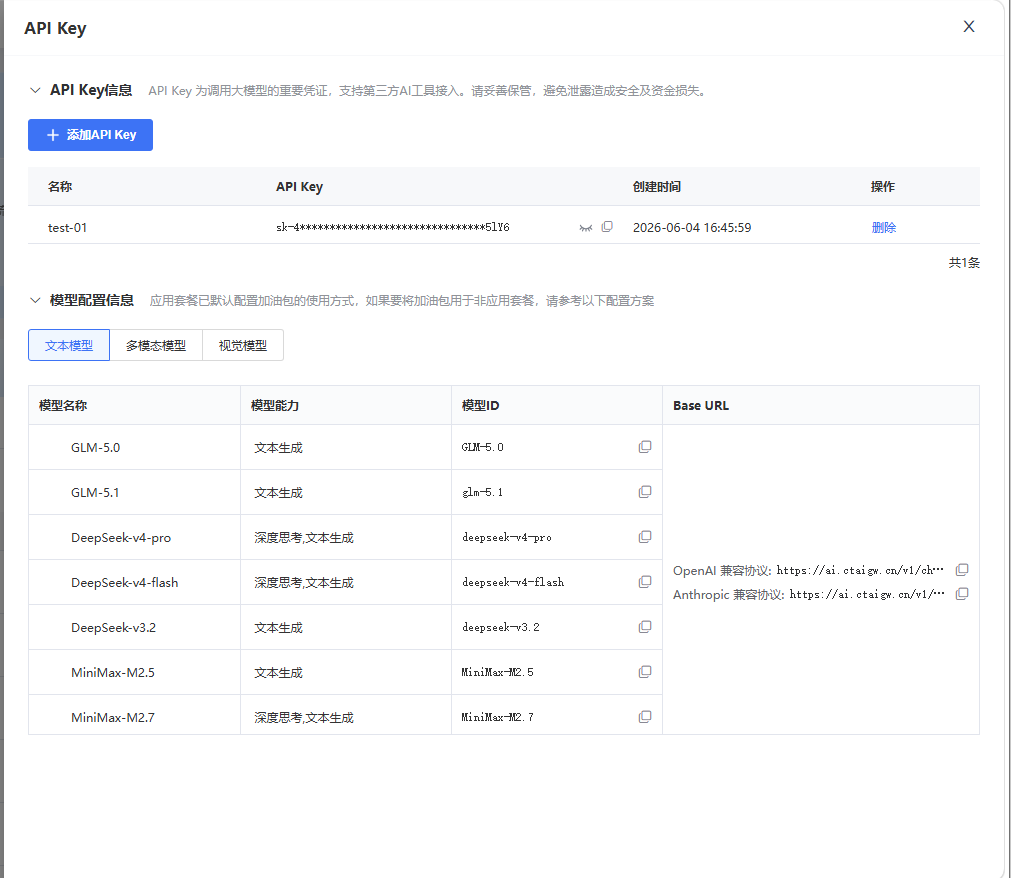This screenshot has height=878, width=1011.
Task: Copy the glm-5.1 model ID
Action: pyautogui.click(x=645, y=492)
